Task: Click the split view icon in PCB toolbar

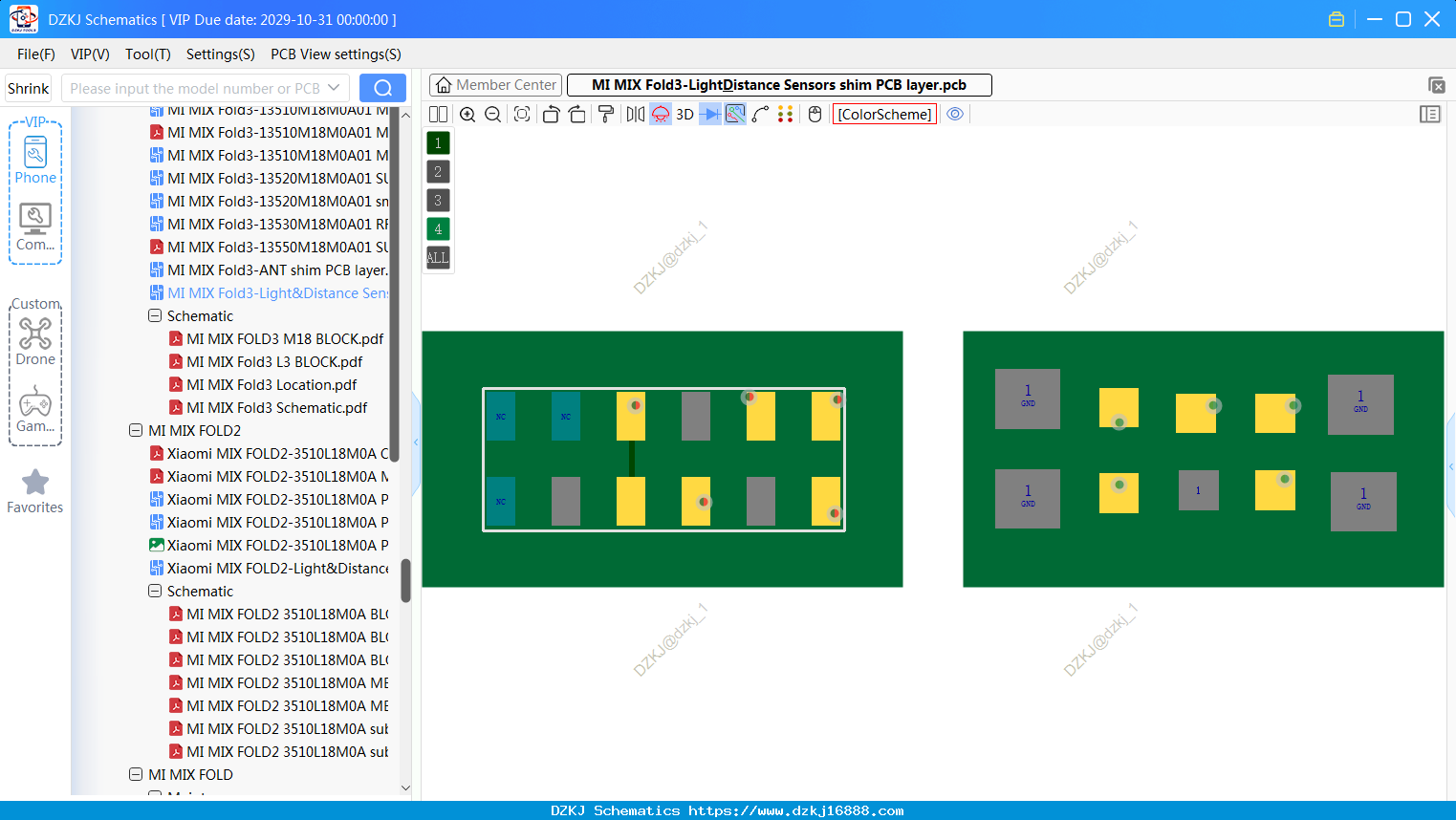Action: 438,114
